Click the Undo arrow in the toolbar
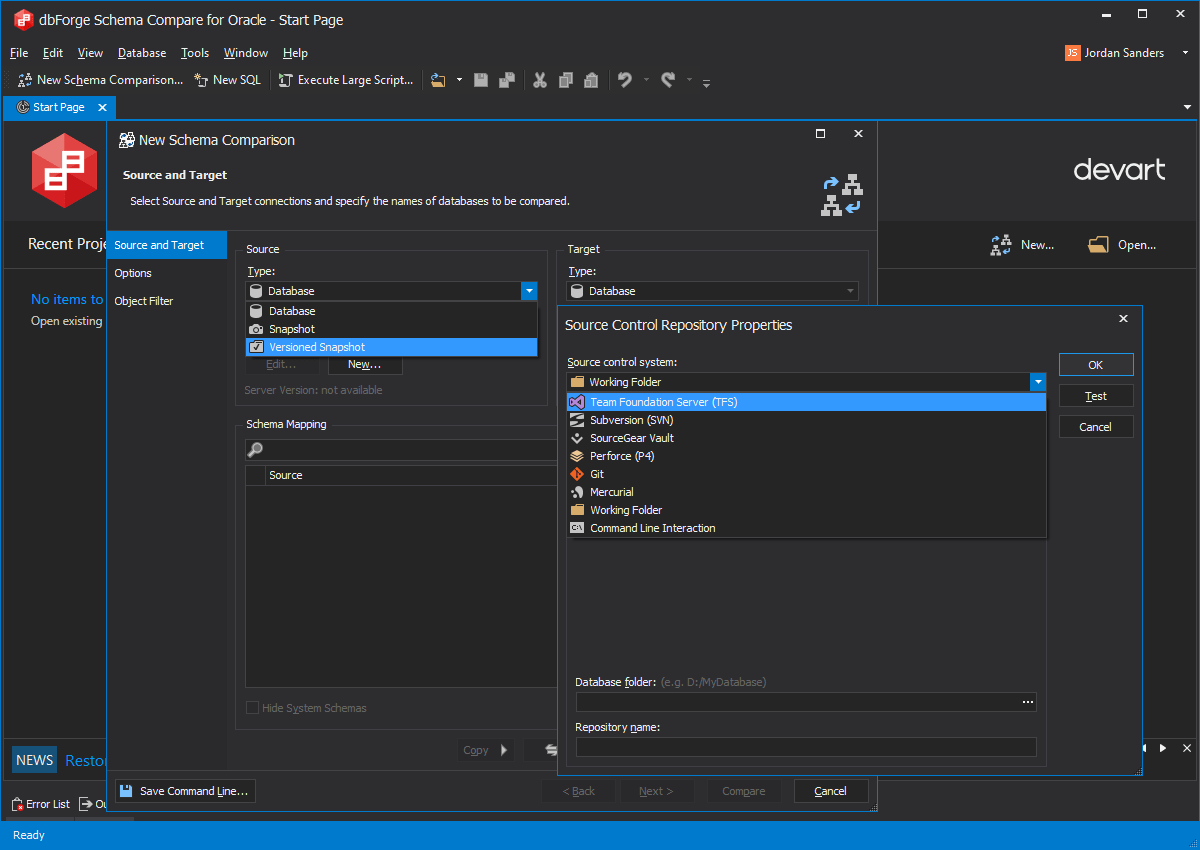The width and height of the screenshot is (1200, 850). [625, 80]
